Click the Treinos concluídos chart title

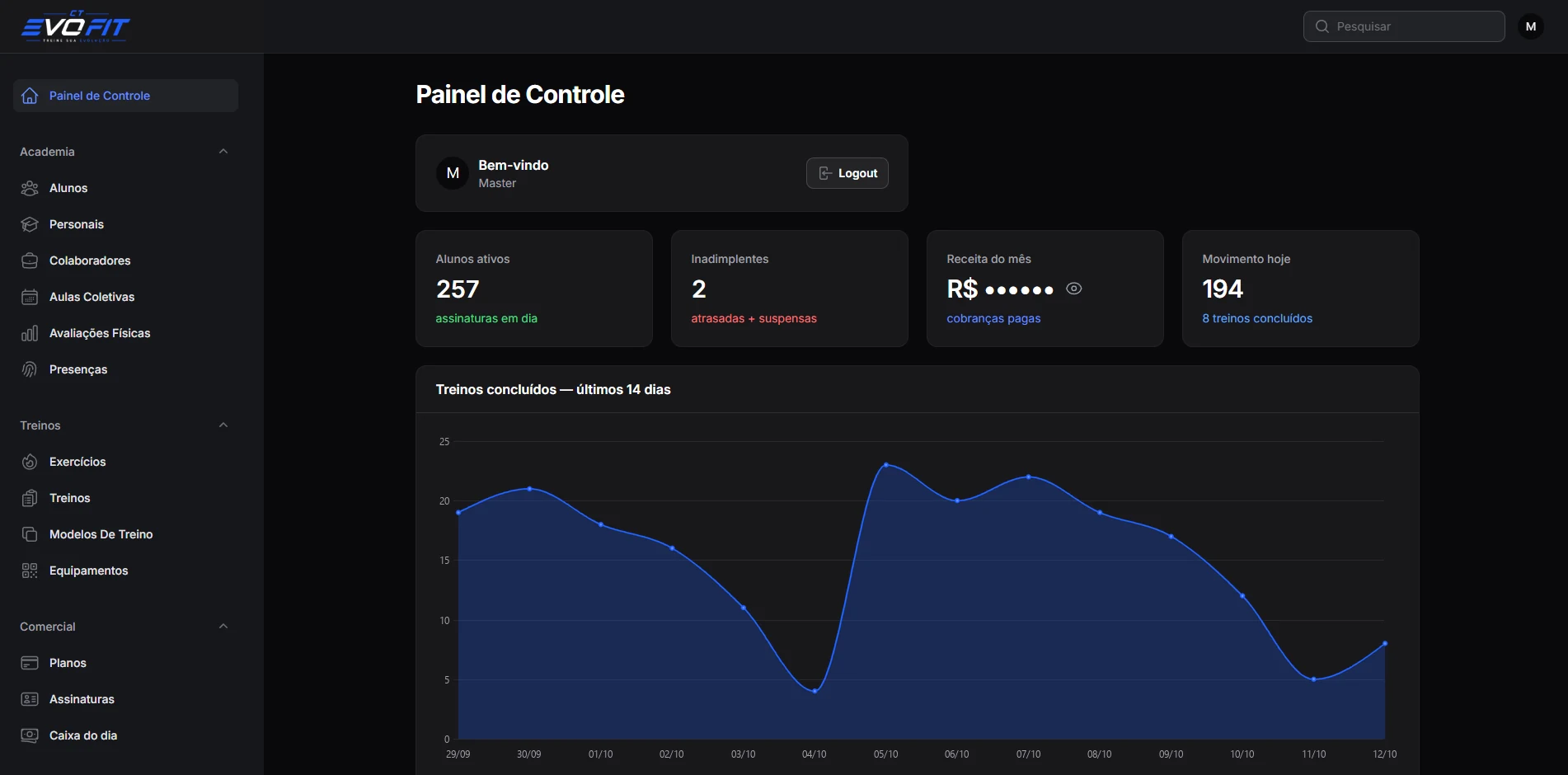553,389
